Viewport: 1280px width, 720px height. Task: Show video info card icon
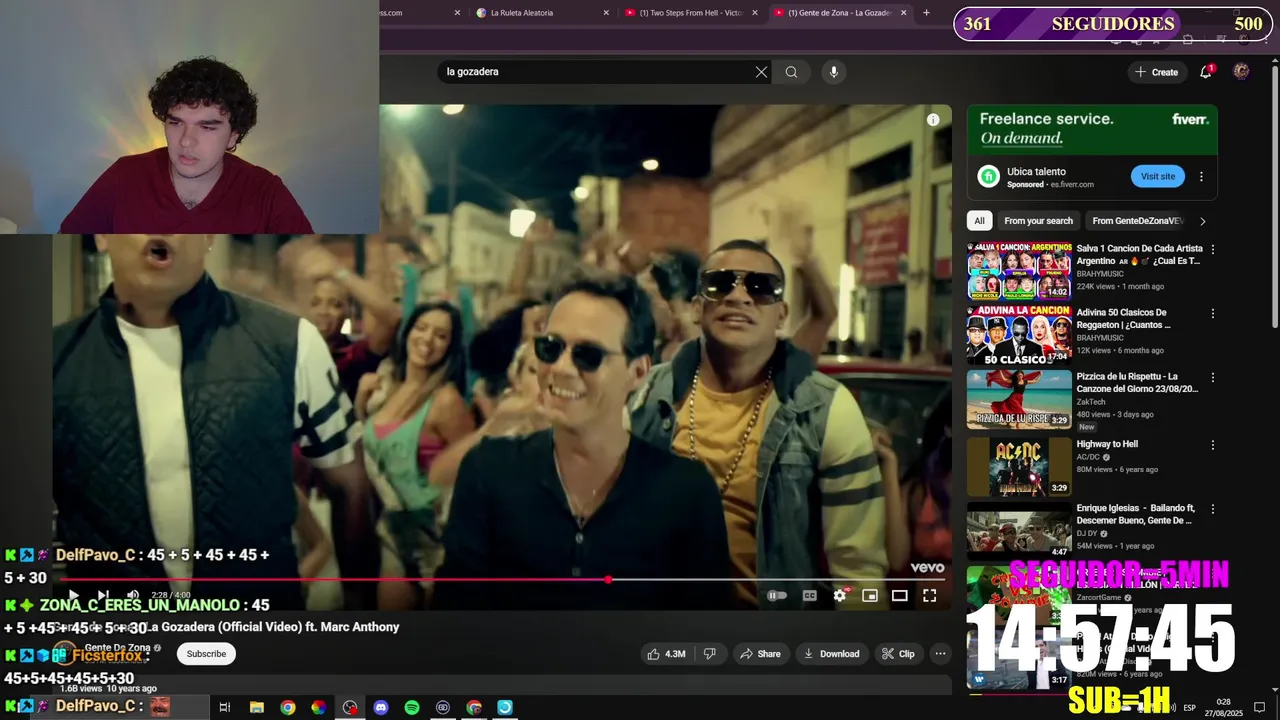[x=933, y=120]
